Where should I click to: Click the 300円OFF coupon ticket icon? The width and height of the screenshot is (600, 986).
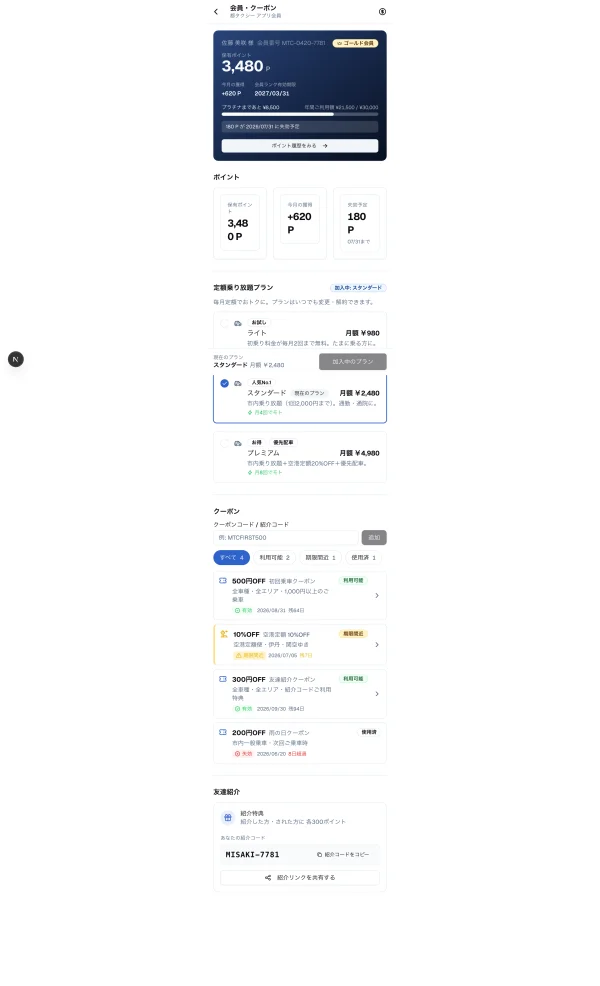pyautogui.click(x=223, y=679)
